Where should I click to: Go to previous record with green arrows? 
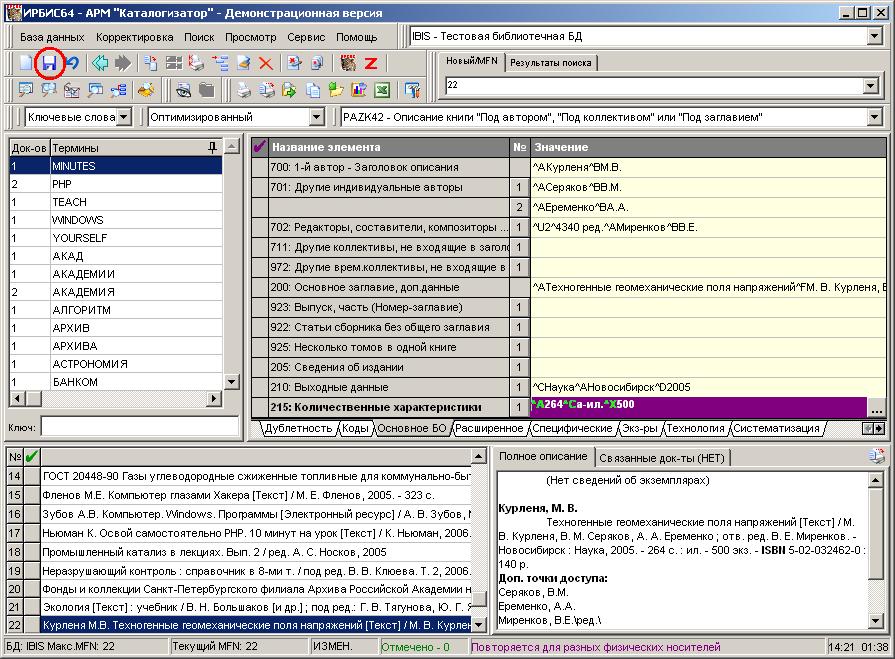[x=100, y=63]
